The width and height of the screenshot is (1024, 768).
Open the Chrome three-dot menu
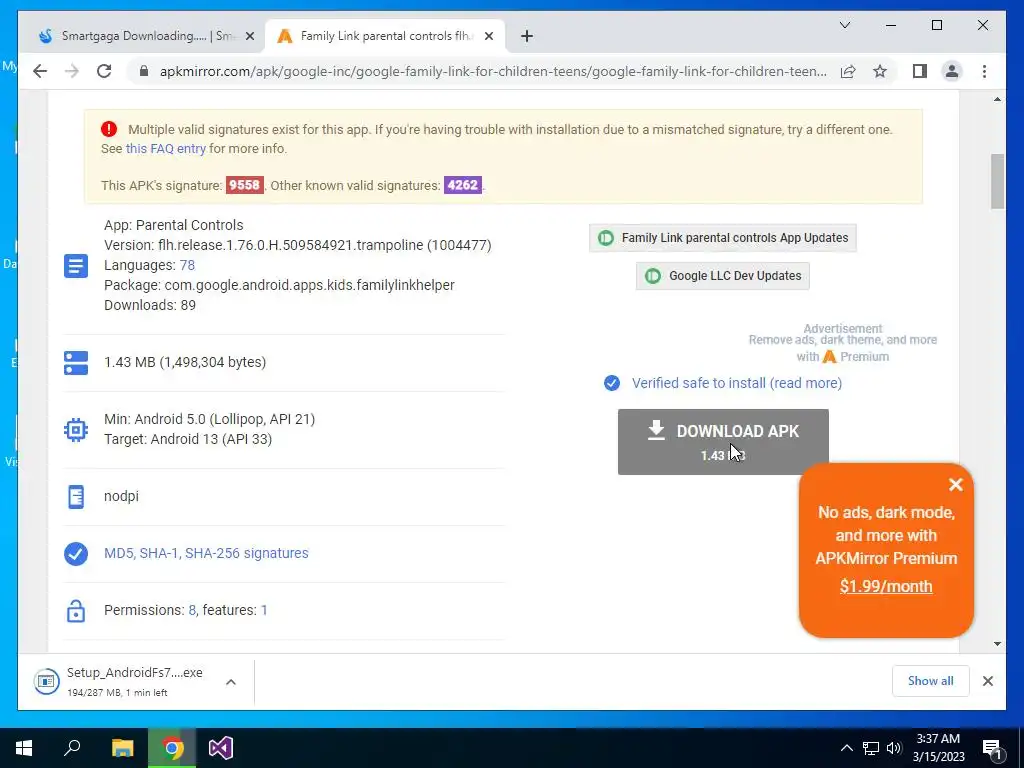coord(984,71)
